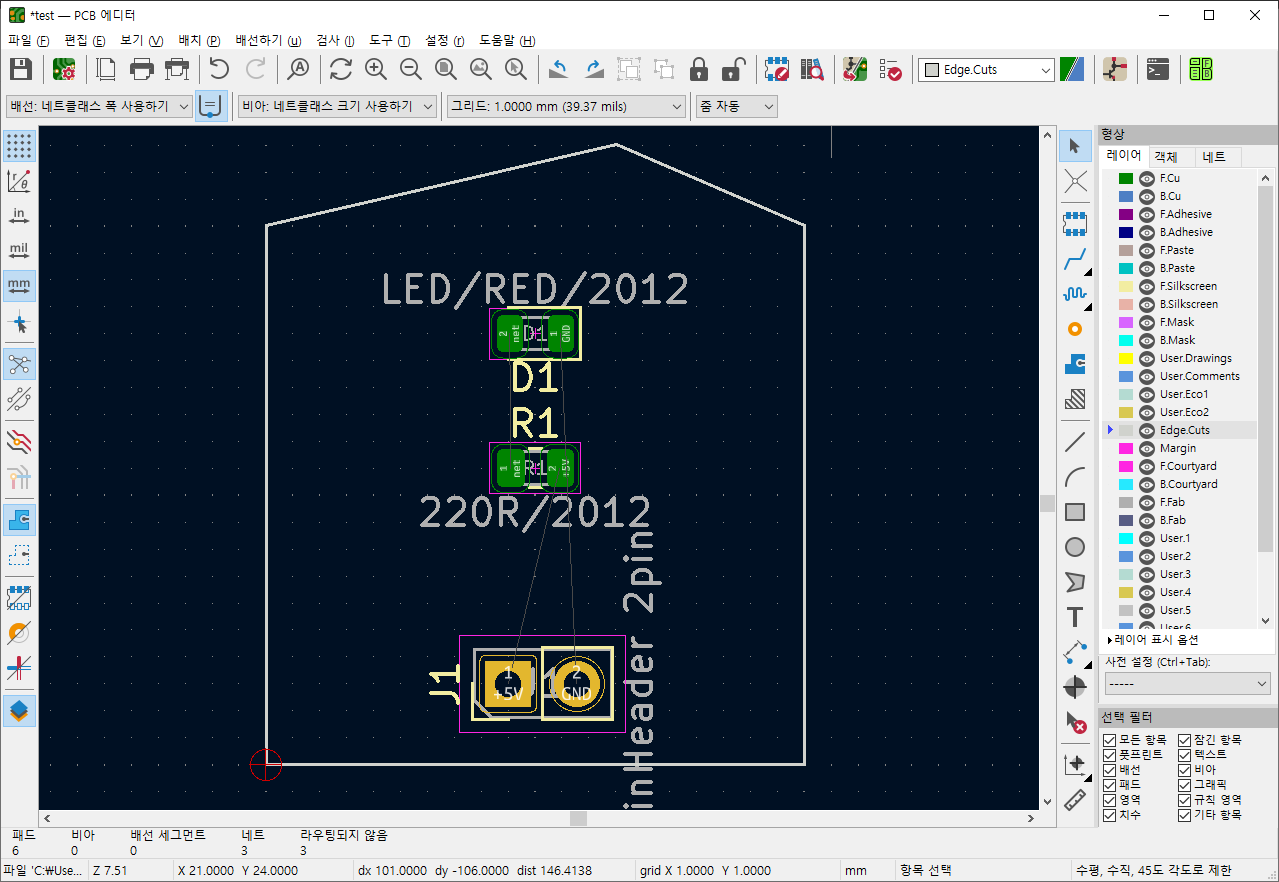Switch to the 객체 tab

click(x=1166, y=157)
